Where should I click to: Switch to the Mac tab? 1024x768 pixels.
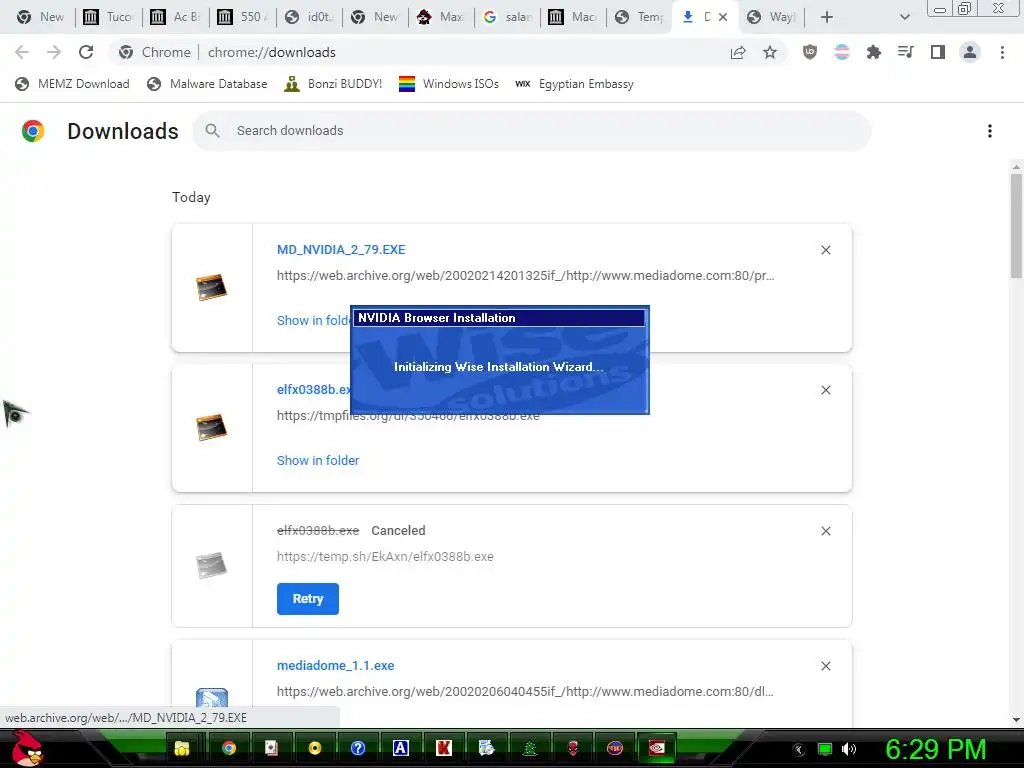click(x=574, y=17)
